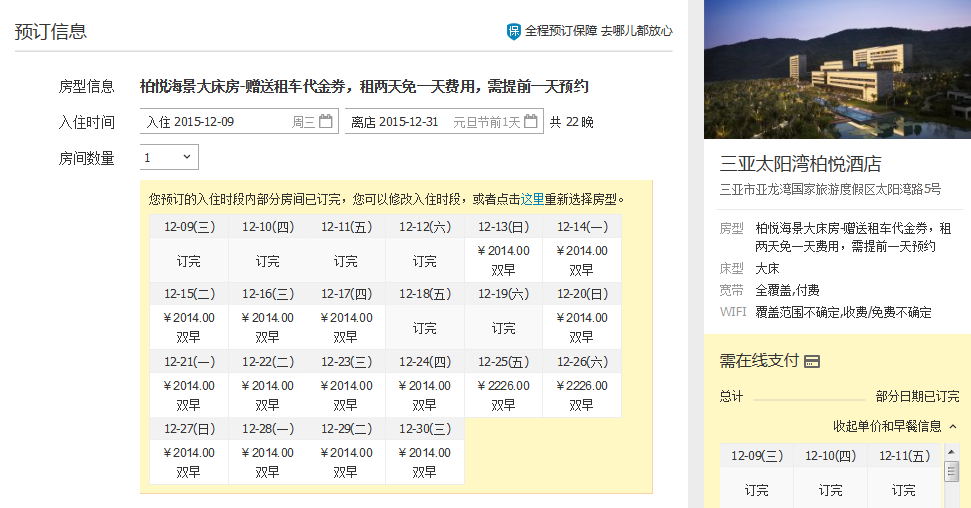Click the booking guarantee shield icon
The height and width of the screenshot is (508, 971).
click(x=514, y=31)
